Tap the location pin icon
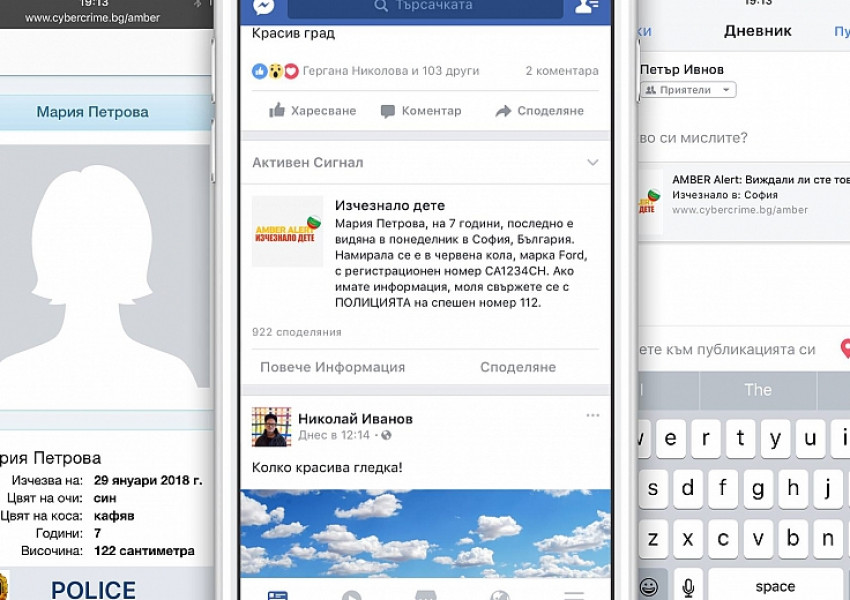The image size is (850, 600). [x=844, y=349]
